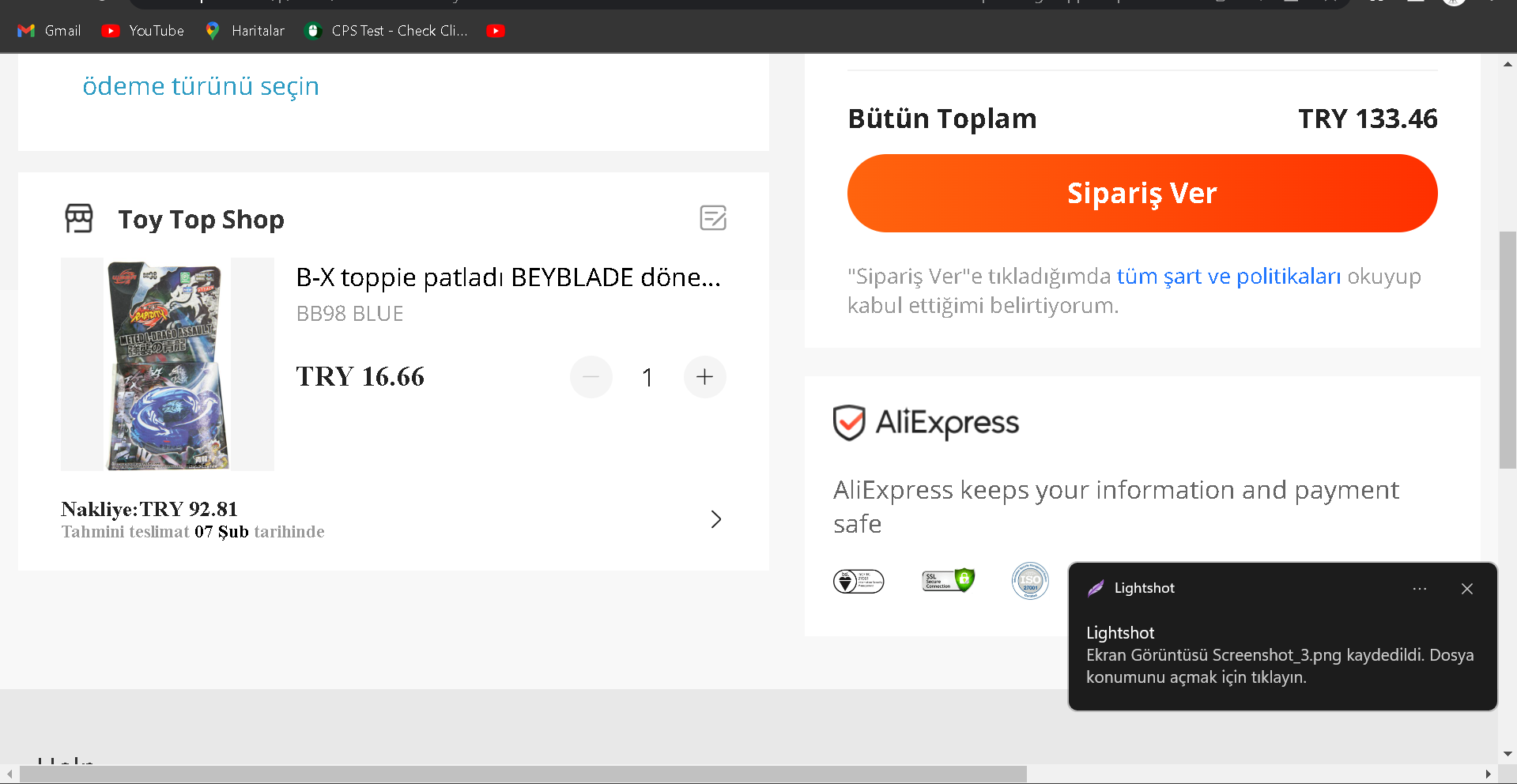Decrease the product quantity with minus
The height and width of the screenshot is (784, 1517).
click(591, 377)
